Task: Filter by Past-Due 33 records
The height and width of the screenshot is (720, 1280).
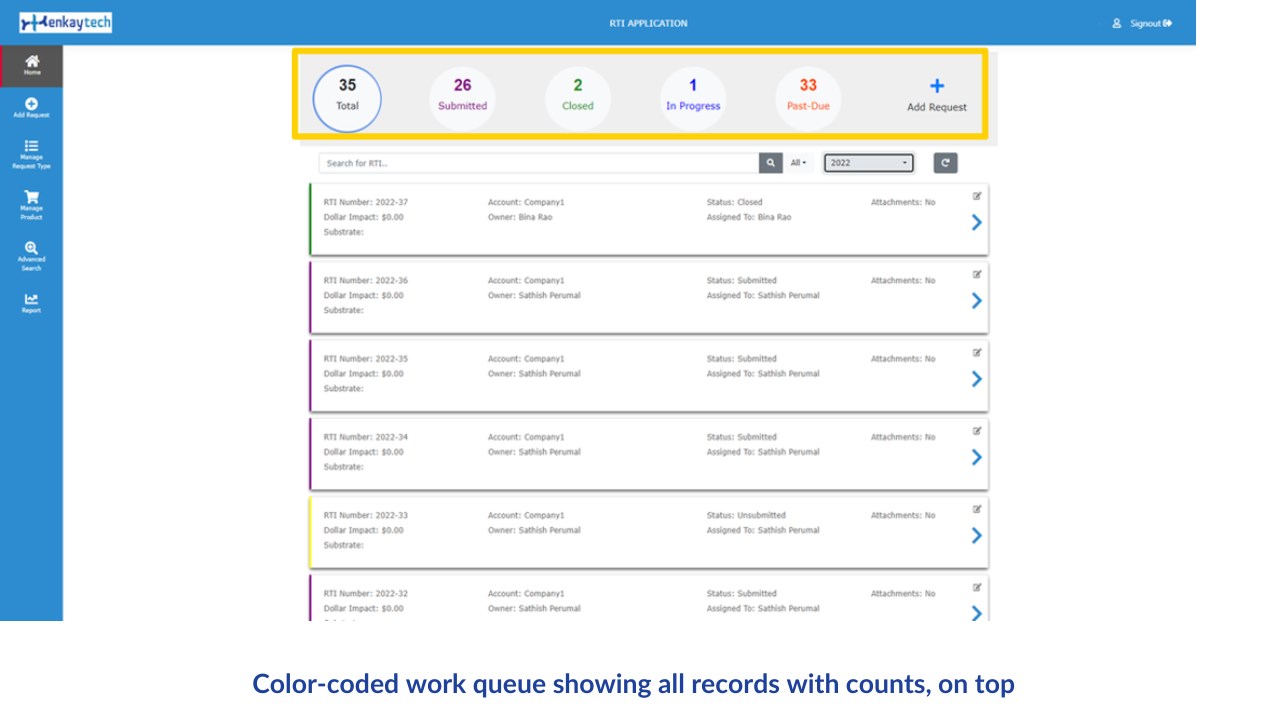Action: point(808,98)
